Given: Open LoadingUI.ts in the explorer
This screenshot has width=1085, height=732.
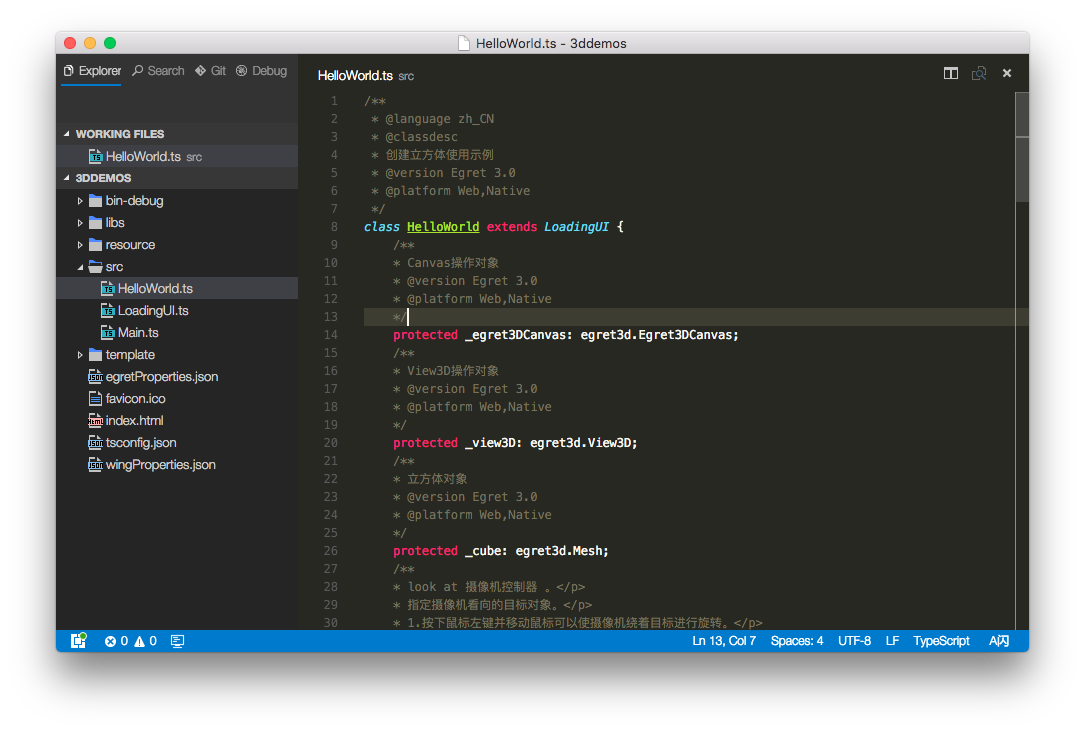Looking at the screenshot, I should (x=153, y=311).
